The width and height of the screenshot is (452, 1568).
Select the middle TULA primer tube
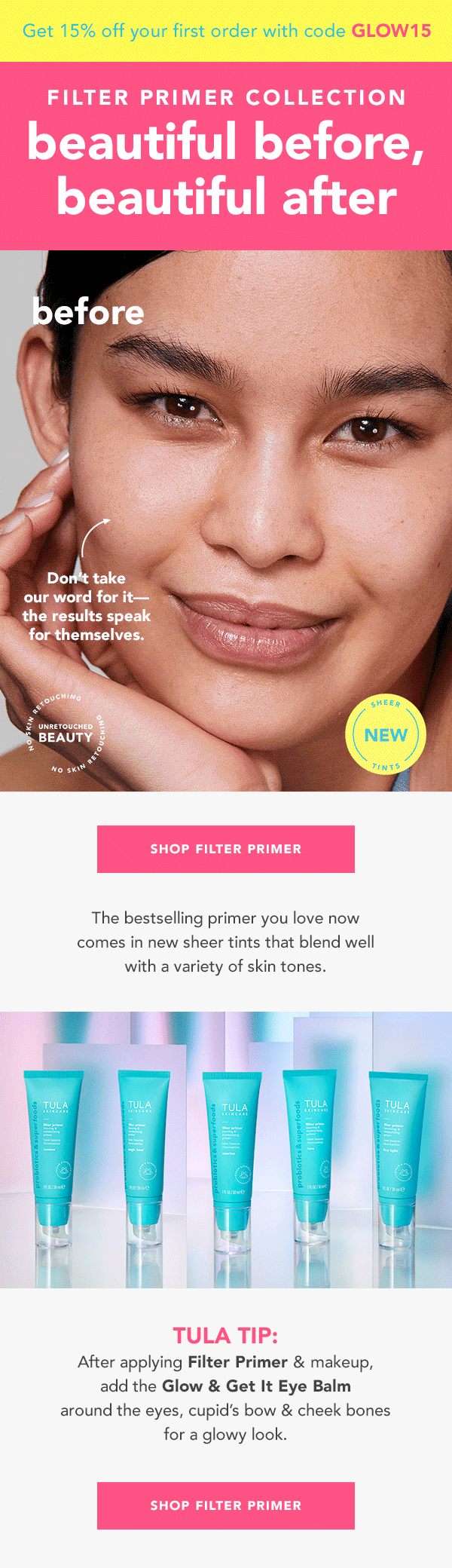[x=233, y=1161]
